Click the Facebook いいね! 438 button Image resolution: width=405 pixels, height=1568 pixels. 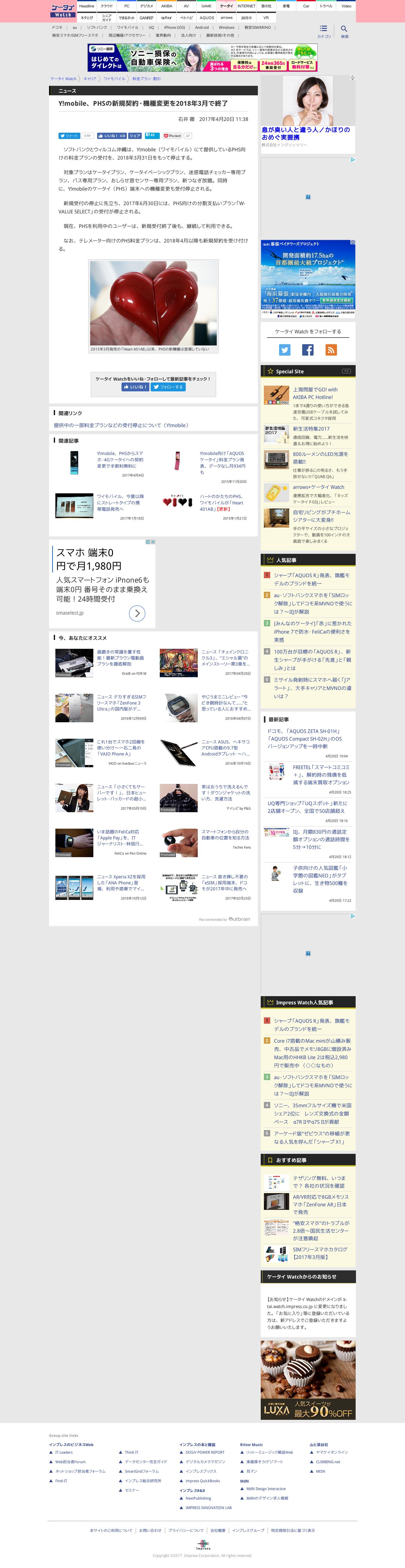pyautogui.click(x=112, y=136)
